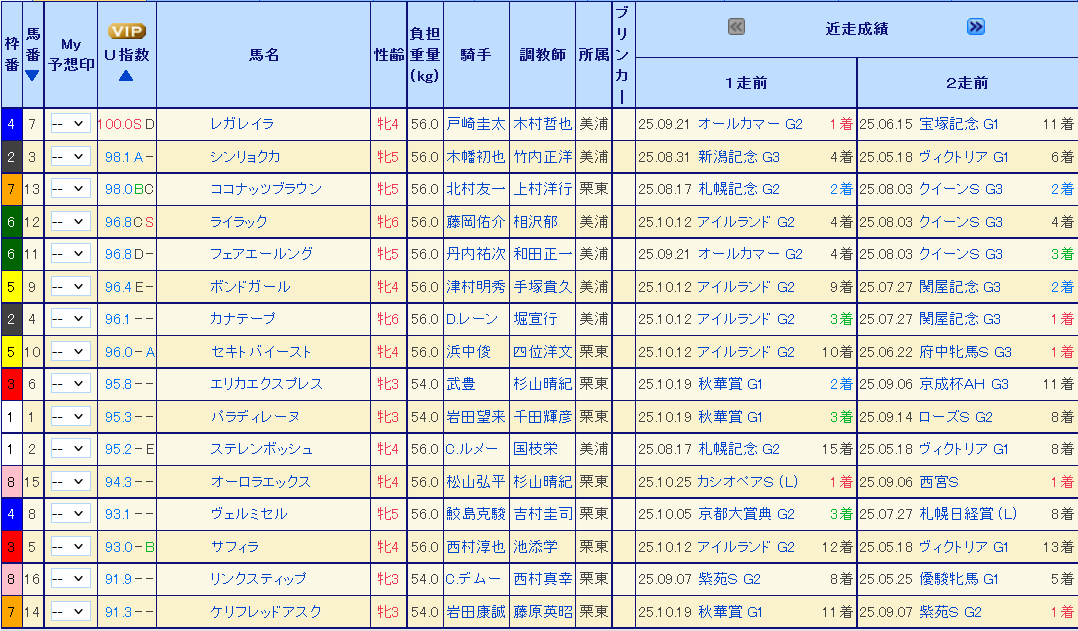Image resolution: width=1078 pixels, height=631 pixels.
Task: Click U指数 value 91.3 for ケリフレッドアスク
Action: click(118, 611)
